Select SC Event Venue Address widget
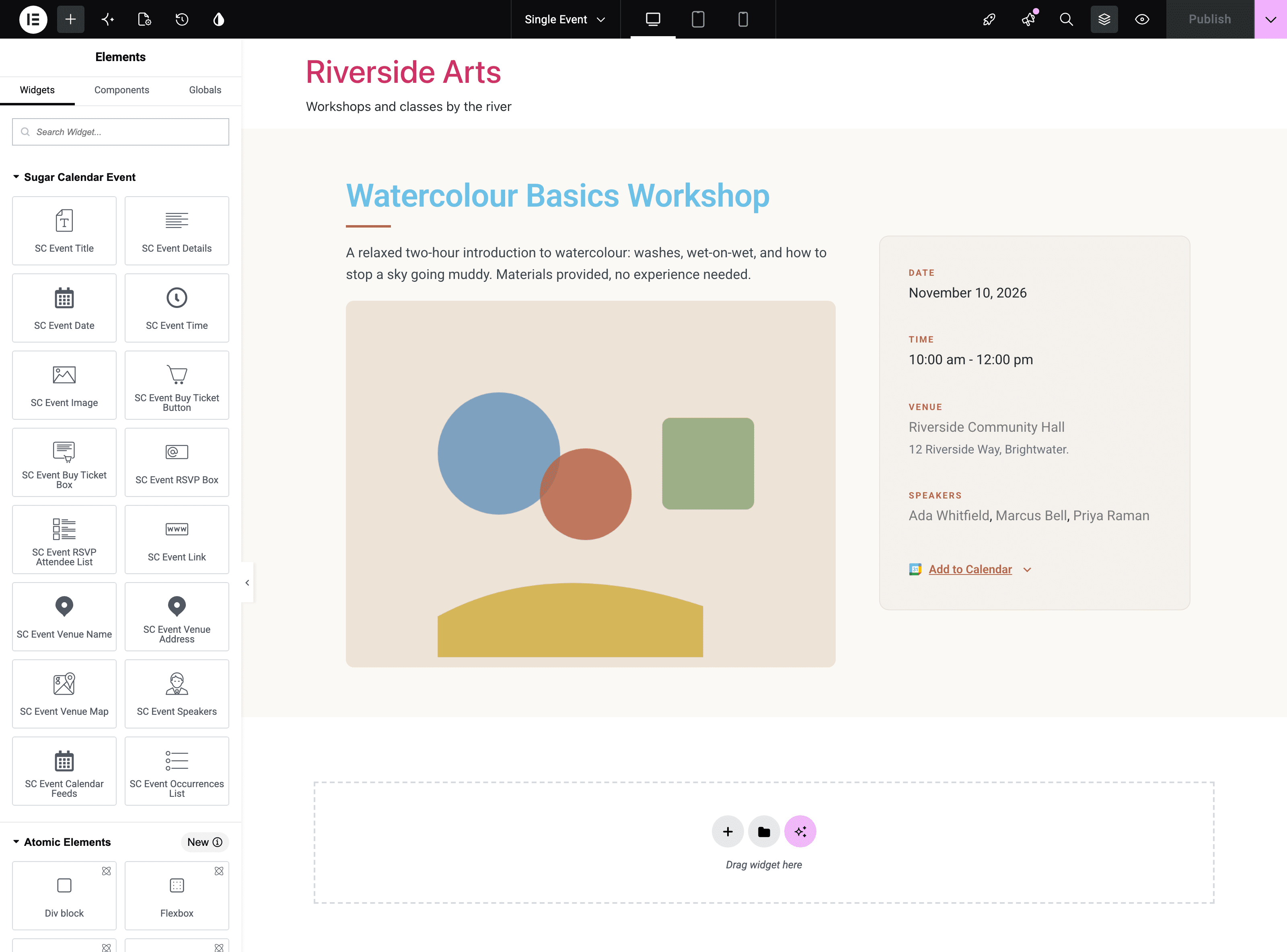1287x952 pixels. coord(177,617)
